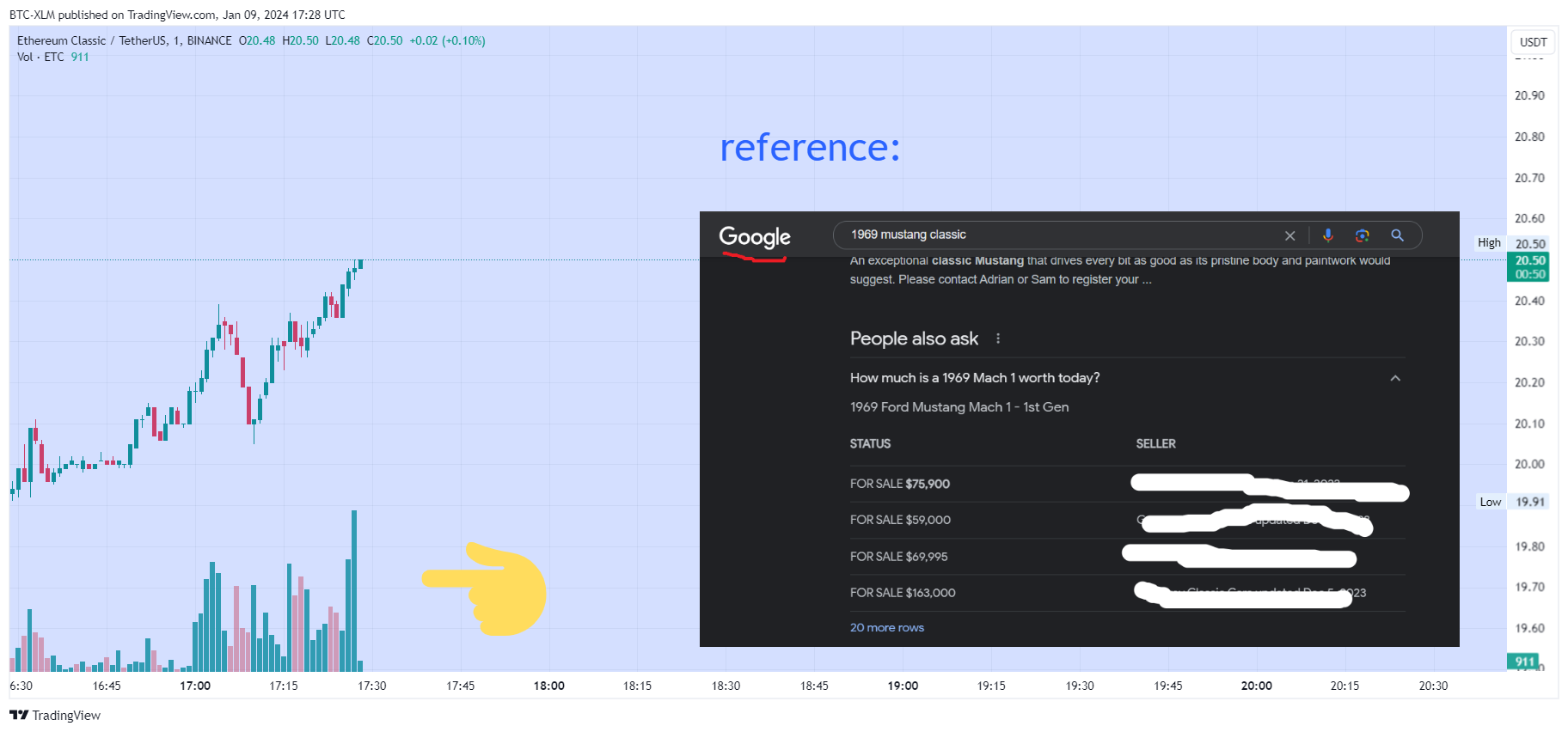Click the current price tag 20.50 00:50
The image size is (1568, 732).
click(1529, 267)
